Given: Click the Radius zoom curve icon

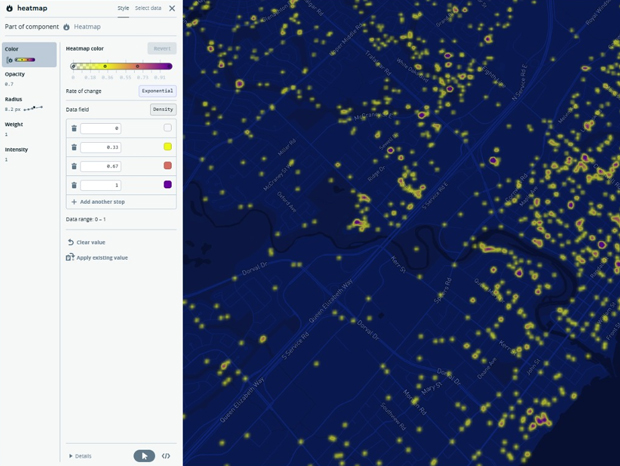Looking at the screenshot, I should 33,108.
